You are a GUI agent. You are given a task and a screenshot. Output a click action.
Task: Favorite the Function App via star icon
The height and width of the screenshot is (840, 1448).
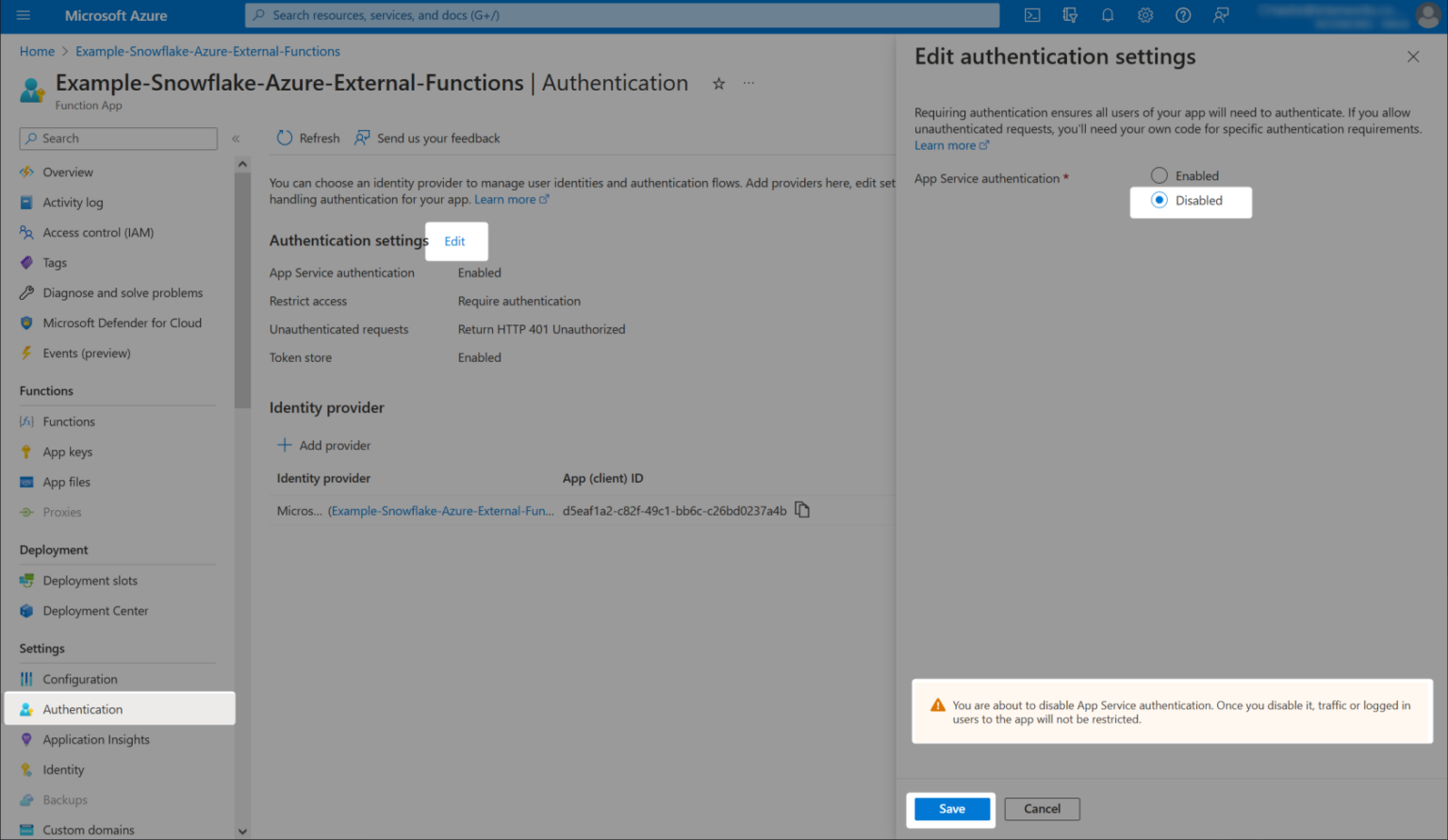718,83
